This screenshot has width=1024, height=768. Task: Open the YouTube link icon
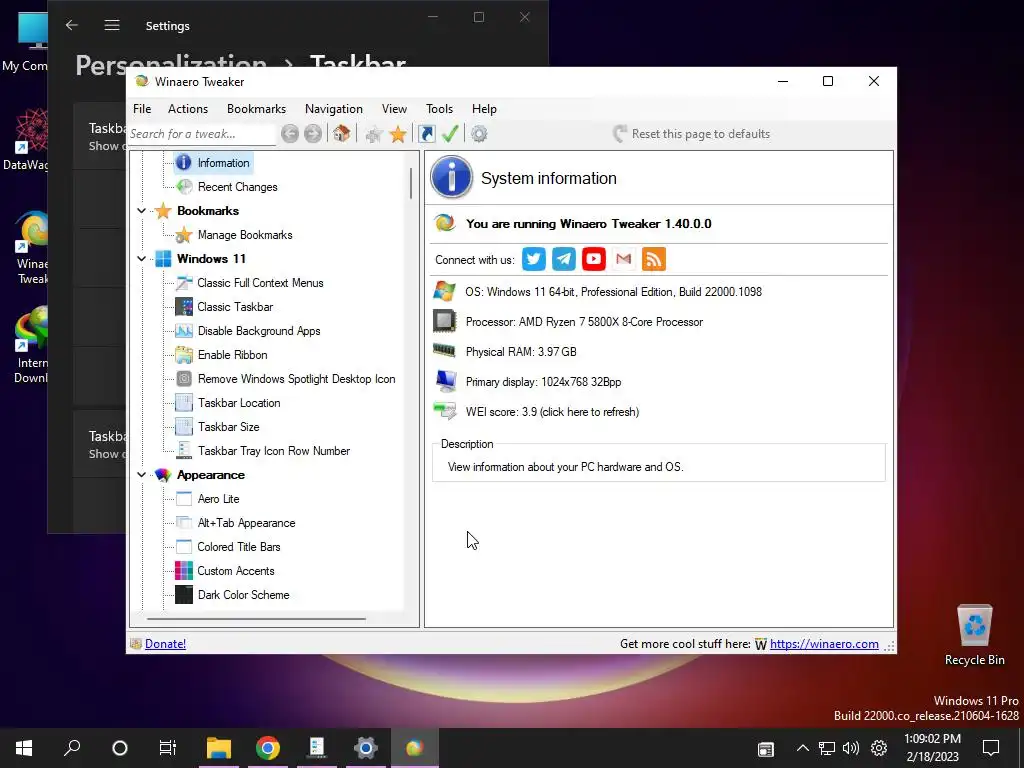click(594, 259)
